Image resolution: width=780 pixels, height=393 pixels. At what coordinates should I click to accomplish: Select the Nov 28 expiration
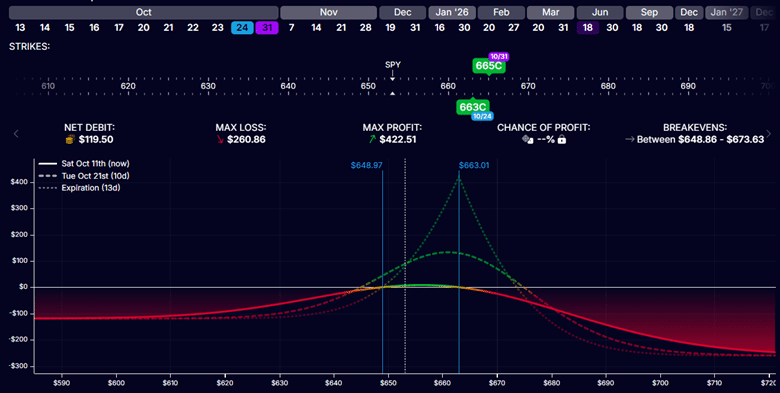[x=366, y=28]
